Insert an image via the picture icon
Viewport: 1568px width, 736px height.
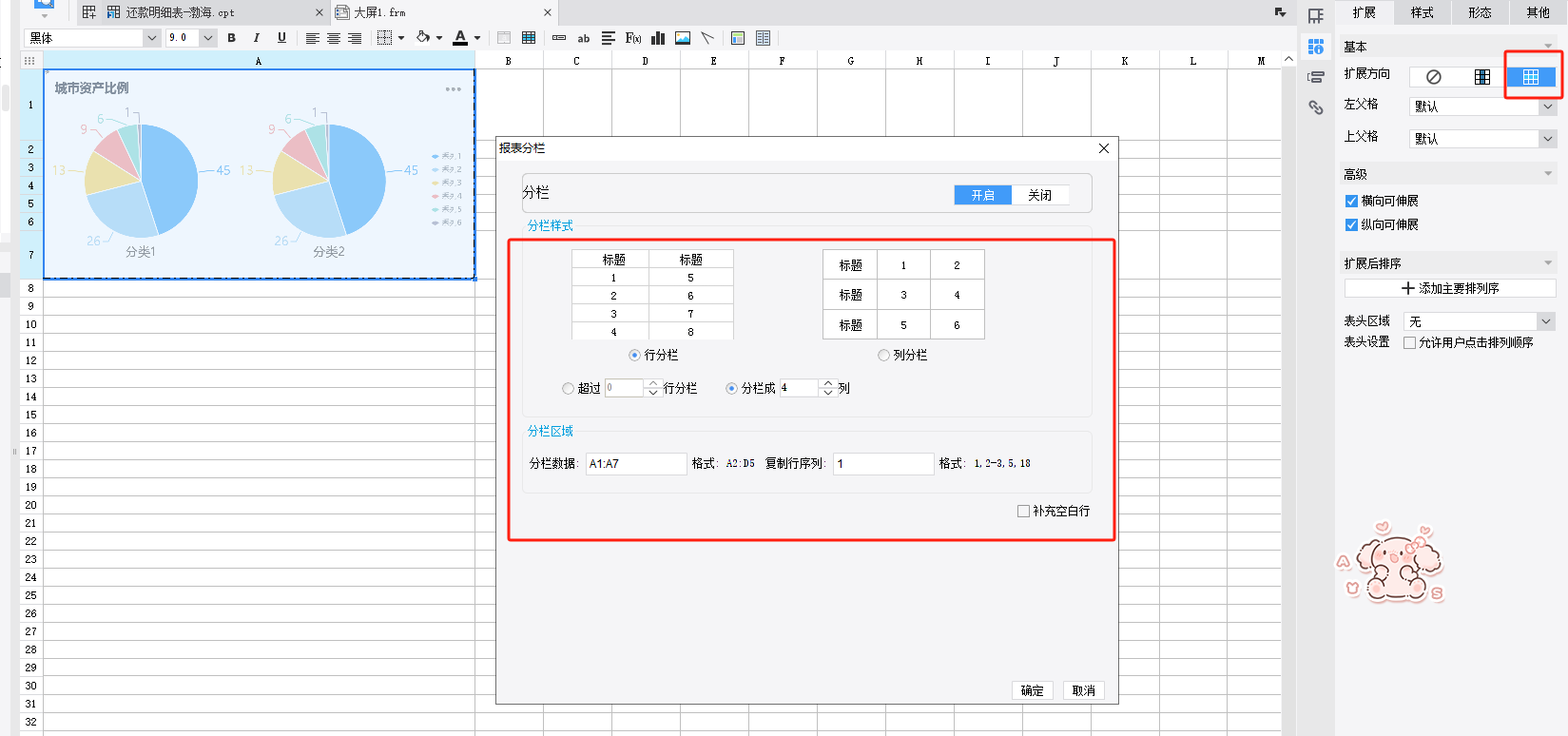point(683,38)
